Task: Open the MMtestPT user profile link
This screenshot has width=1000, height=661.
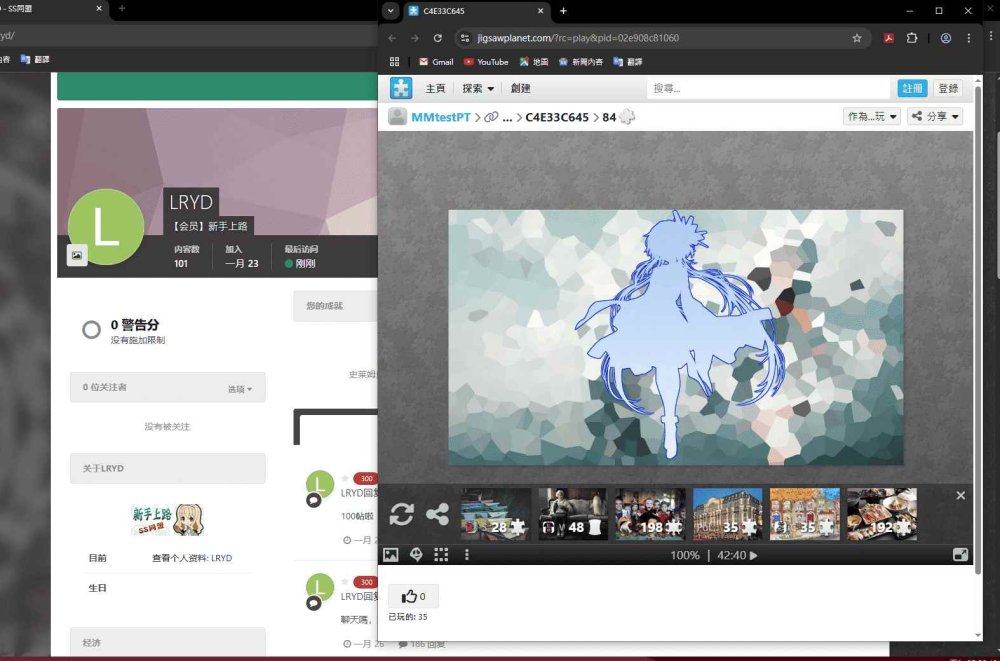Action: [441, 117]
